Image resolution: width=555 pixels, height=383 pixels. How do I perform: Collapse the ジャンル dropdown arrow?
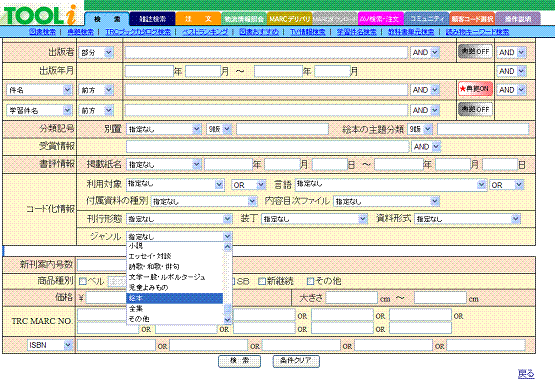click(x=227, y=236)
